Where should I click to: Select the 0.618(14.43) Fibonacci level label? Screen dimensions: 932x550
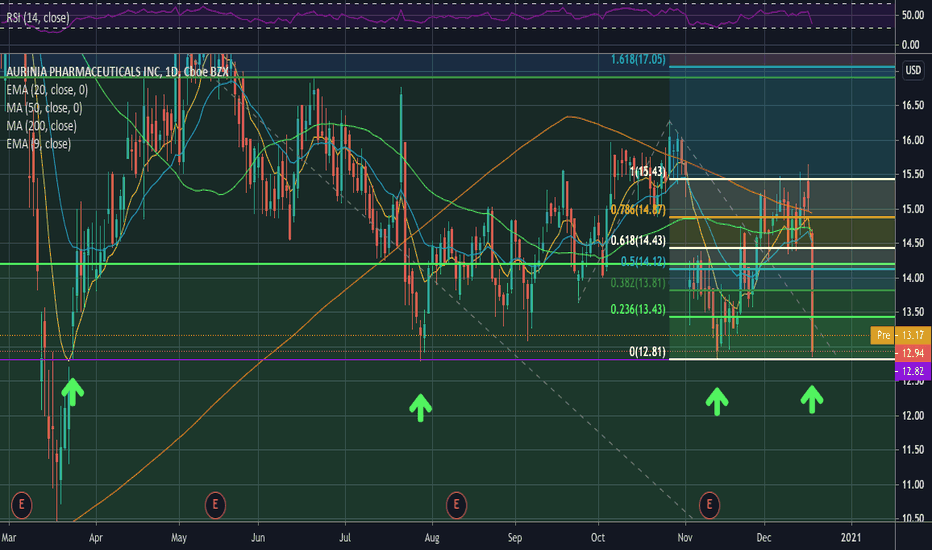(638, 241)
